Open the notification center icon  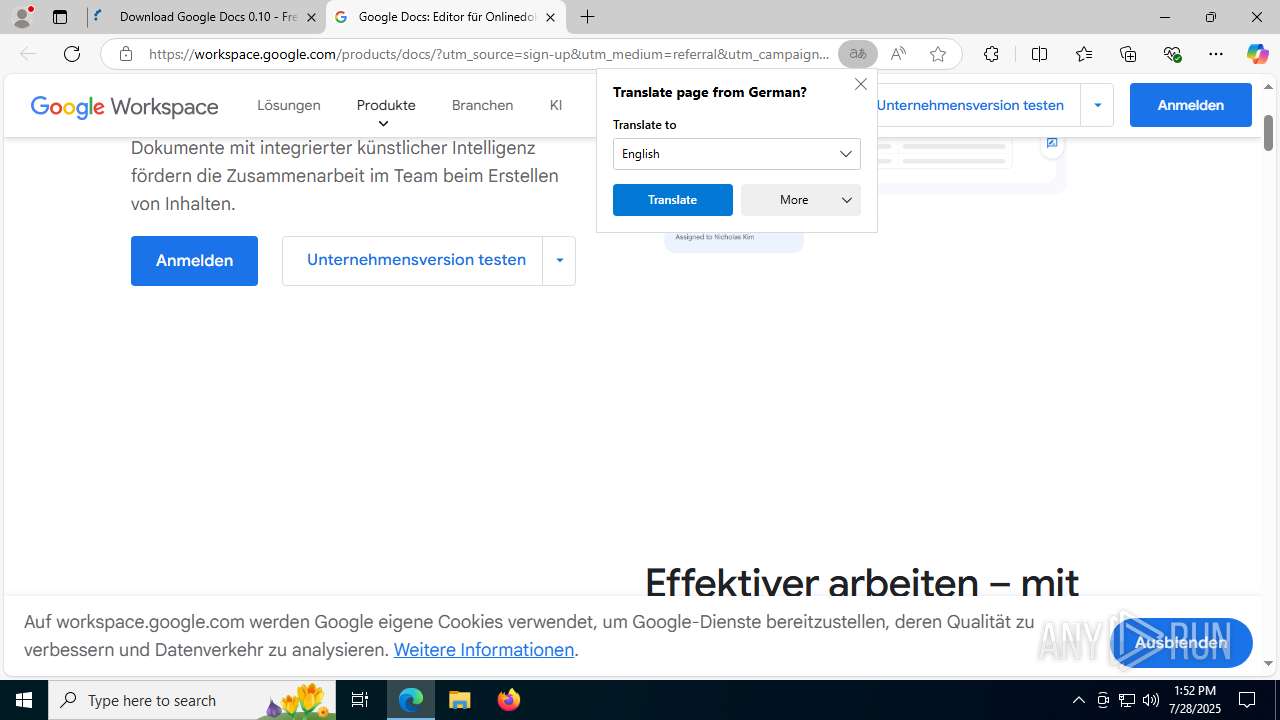tap(1247, 700)
